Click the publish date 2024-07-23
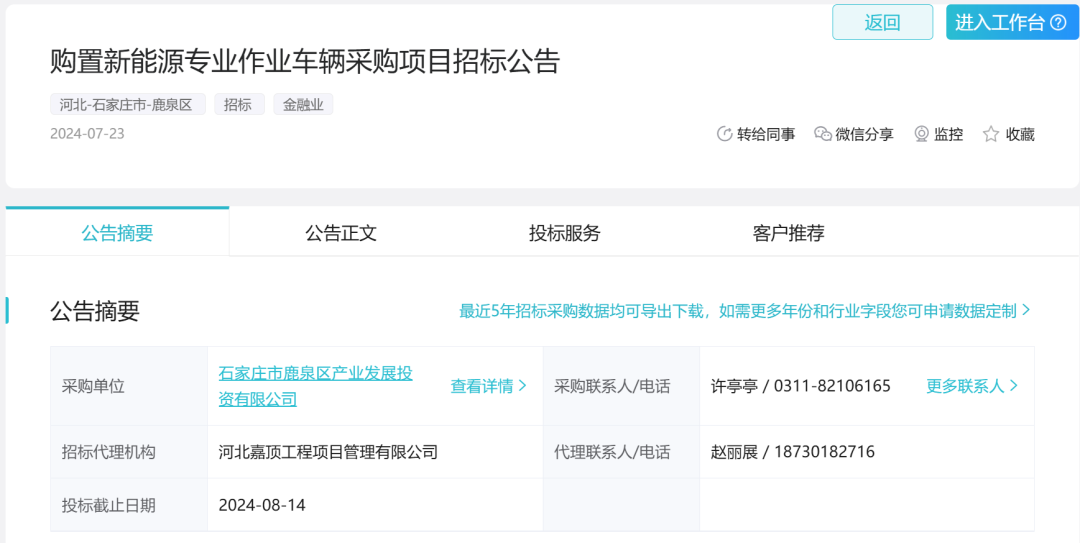This screenshot has width=1080, height=543. click(x=87, y=134)
